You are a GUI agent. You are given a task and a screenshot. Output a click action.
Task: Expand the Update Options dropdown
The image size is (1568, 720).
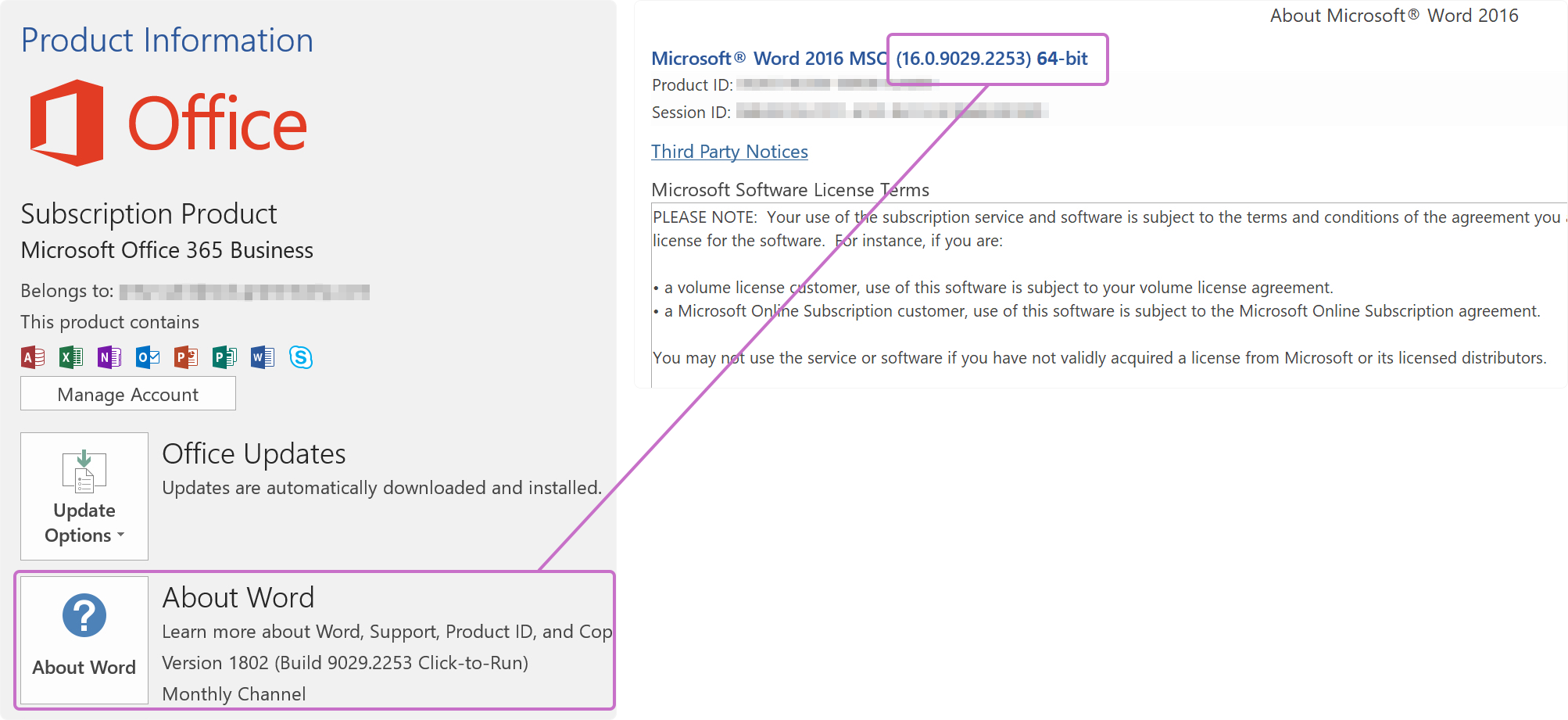(84, 496)
